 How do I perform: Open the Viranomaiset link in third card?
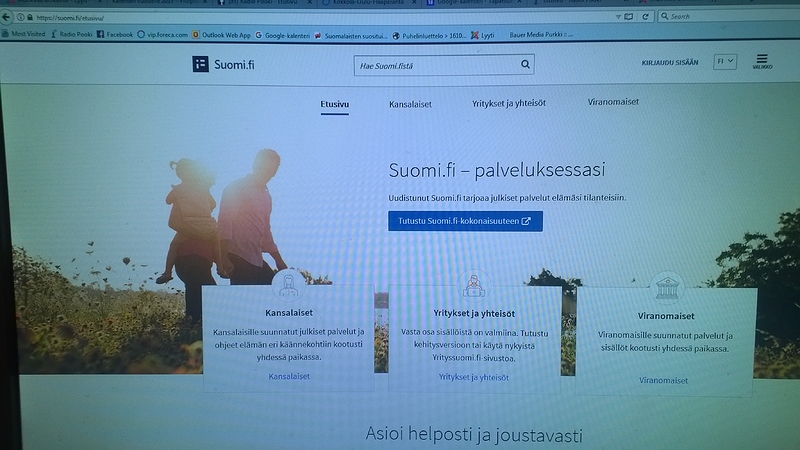coord(663,380)
